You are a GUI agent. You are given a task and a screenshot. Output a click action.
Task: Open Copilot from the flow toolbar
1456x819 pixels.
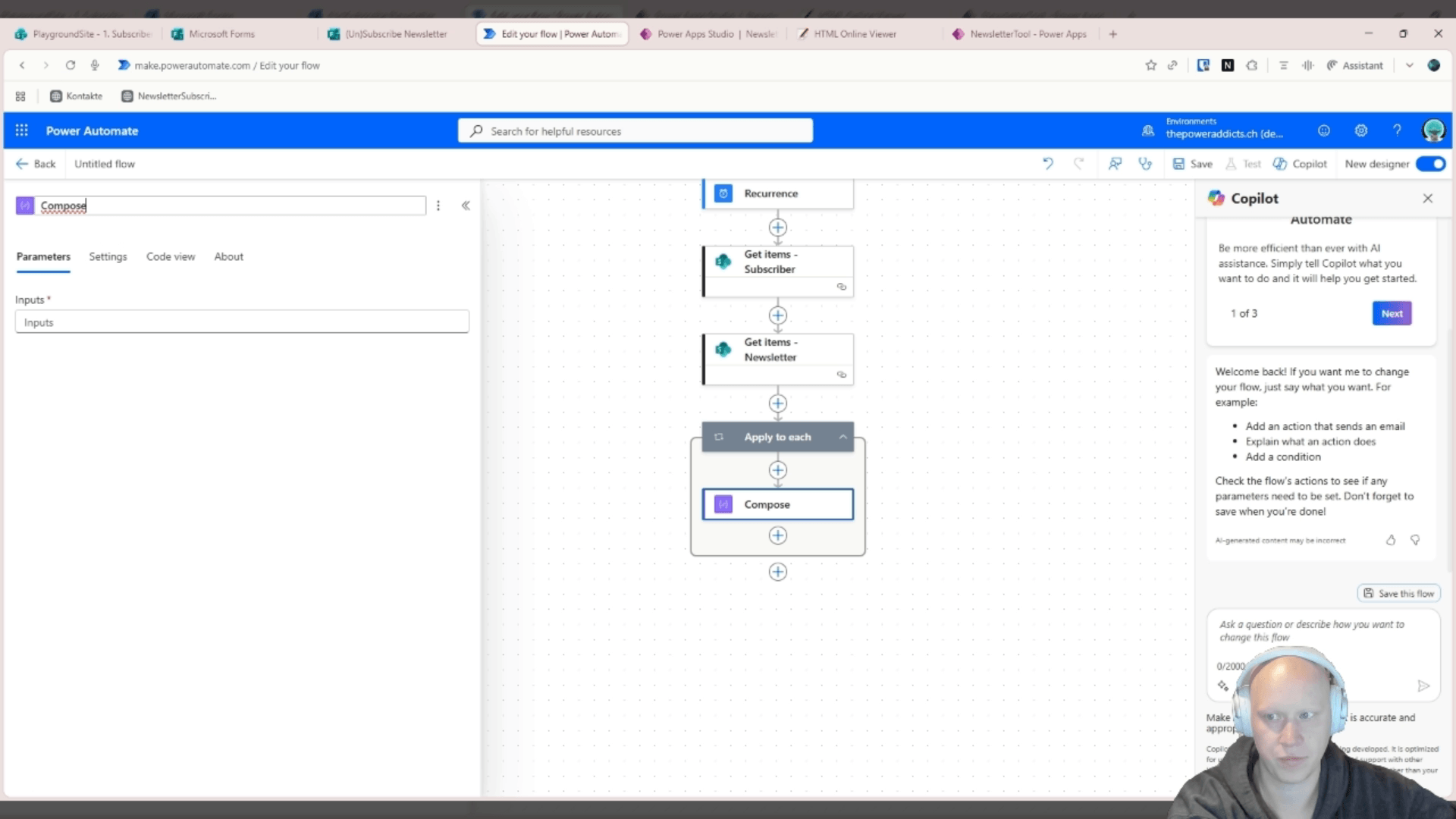point(1300,164)
